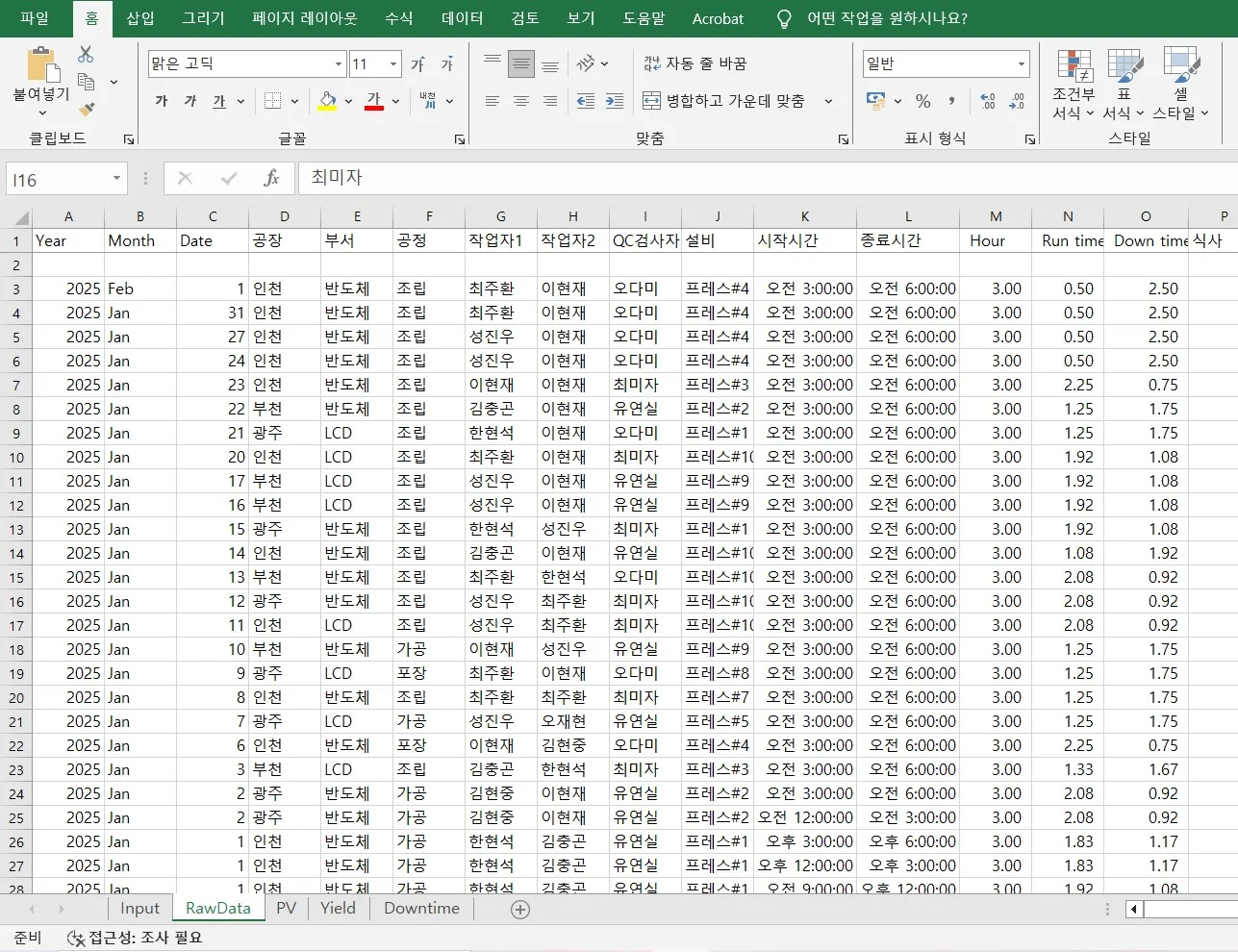Viewport: 1238px width, 952px height.
Task: Apply comma style number format
Action: click(x=951, y=101)
